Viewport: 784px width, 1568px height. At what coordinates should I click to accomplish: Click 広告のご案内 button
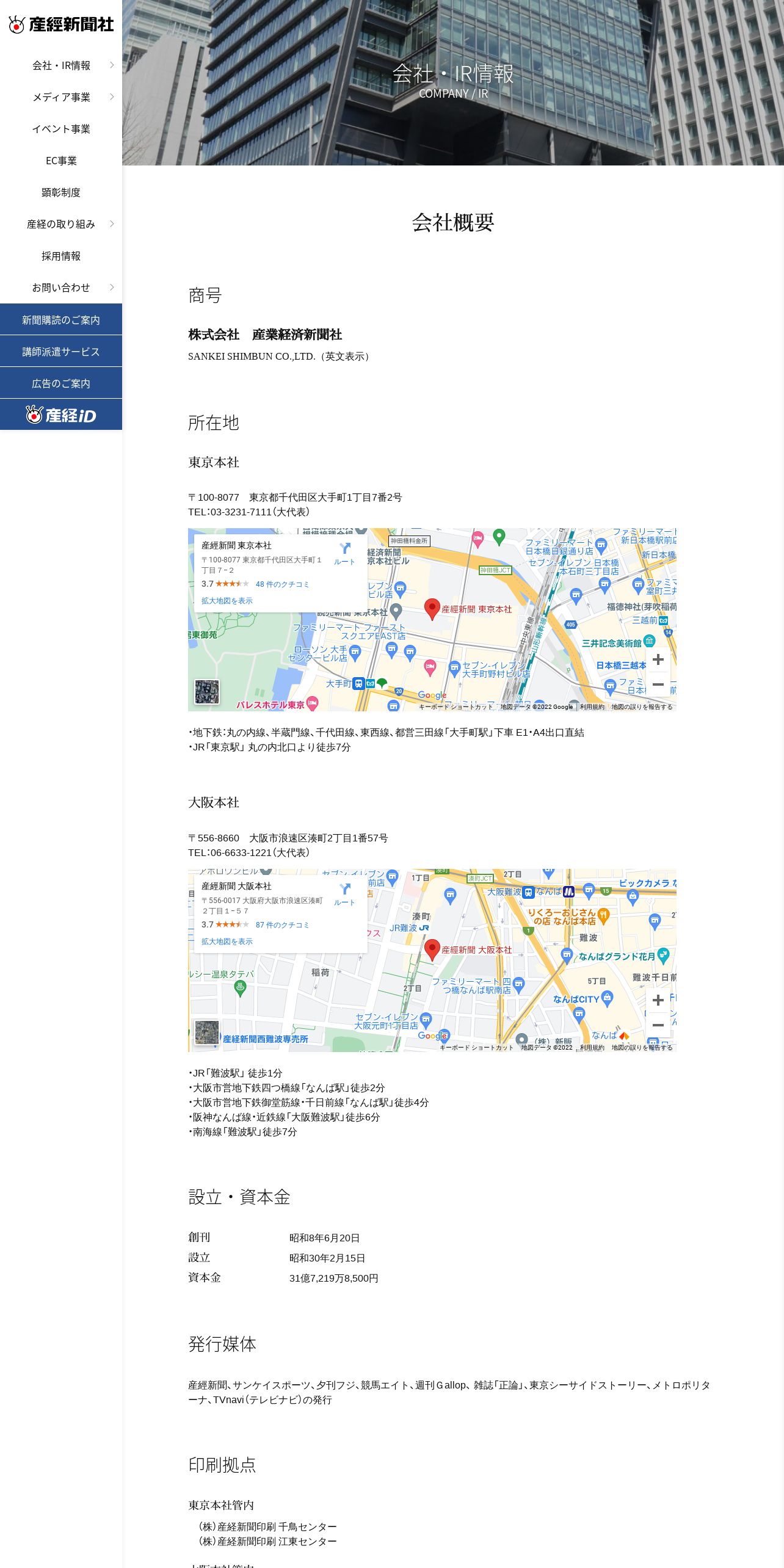click(61, 383)
